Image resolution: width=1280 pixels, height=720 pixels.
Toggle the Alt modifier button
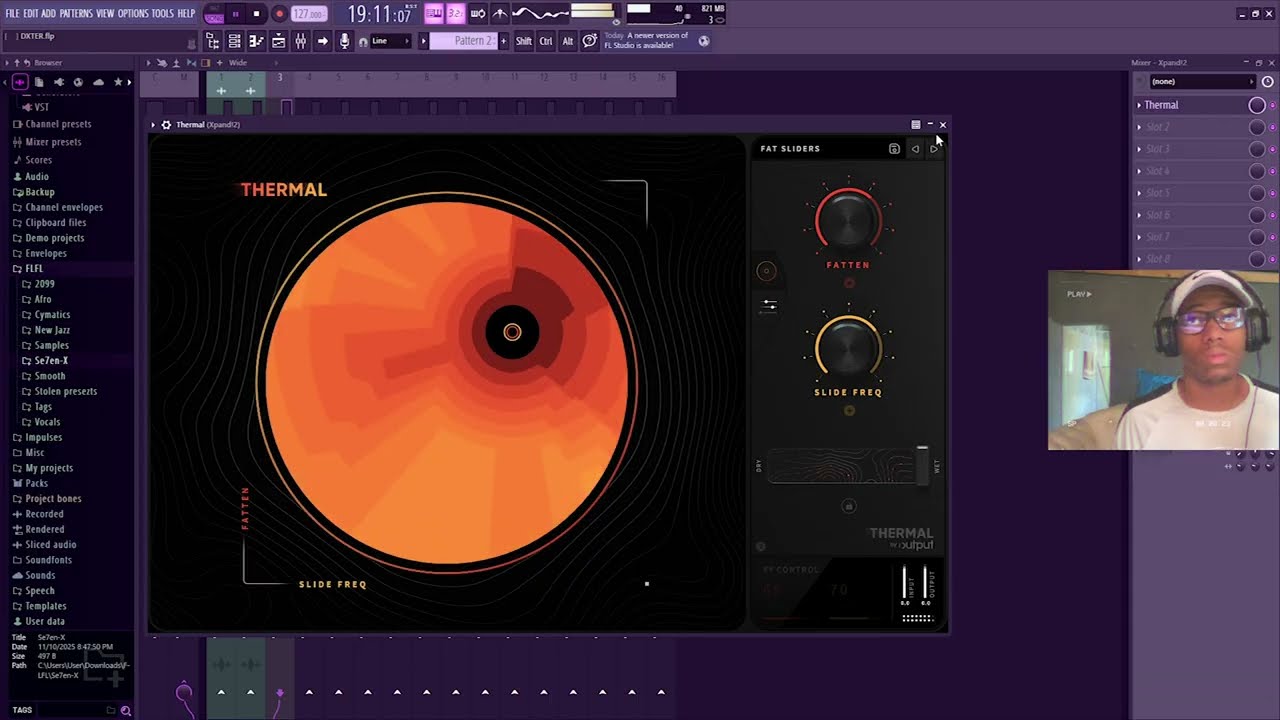(x=568, y=41)
